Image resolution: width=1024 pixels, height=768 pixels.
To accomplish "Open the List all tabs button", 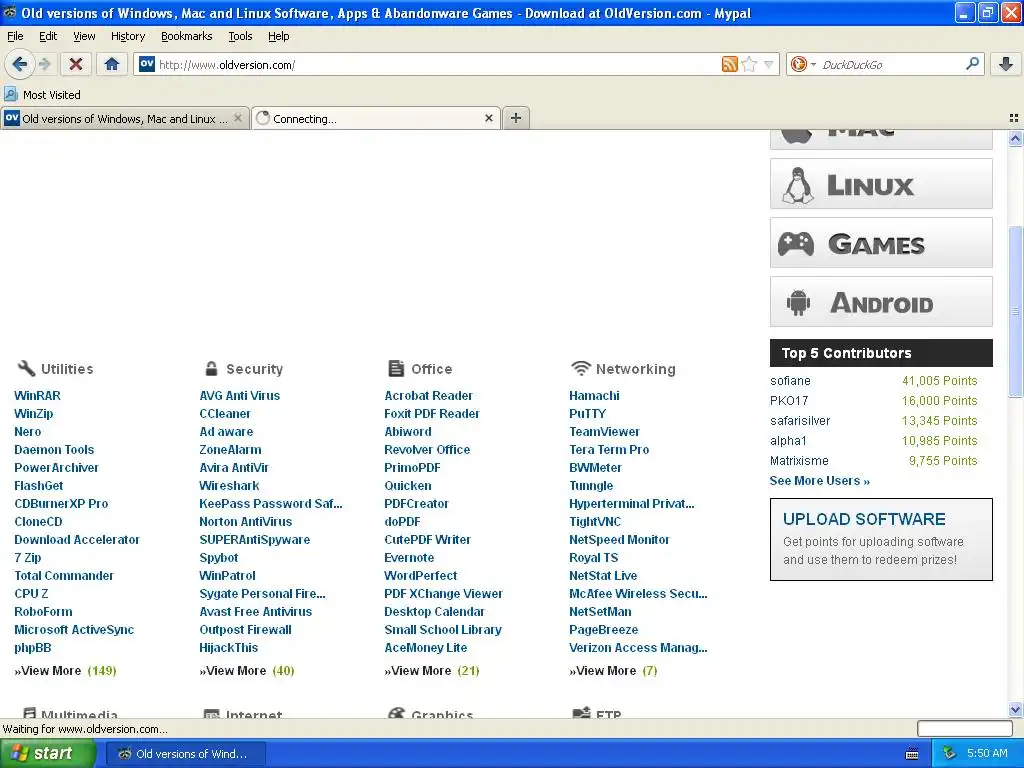I will tap(1014, 118).
